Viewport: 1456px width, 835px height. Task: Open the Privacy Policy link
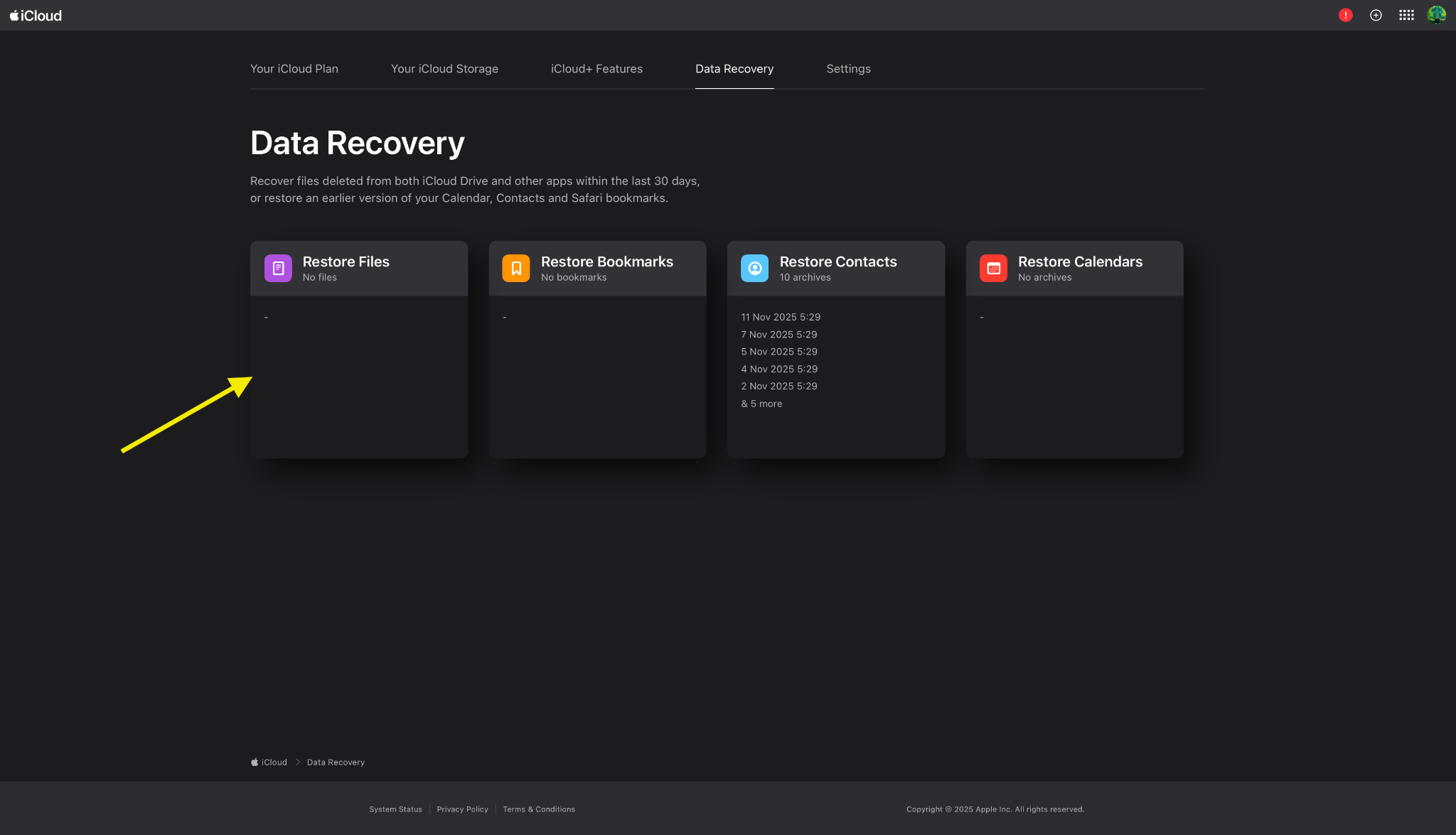tap(463, 809)
